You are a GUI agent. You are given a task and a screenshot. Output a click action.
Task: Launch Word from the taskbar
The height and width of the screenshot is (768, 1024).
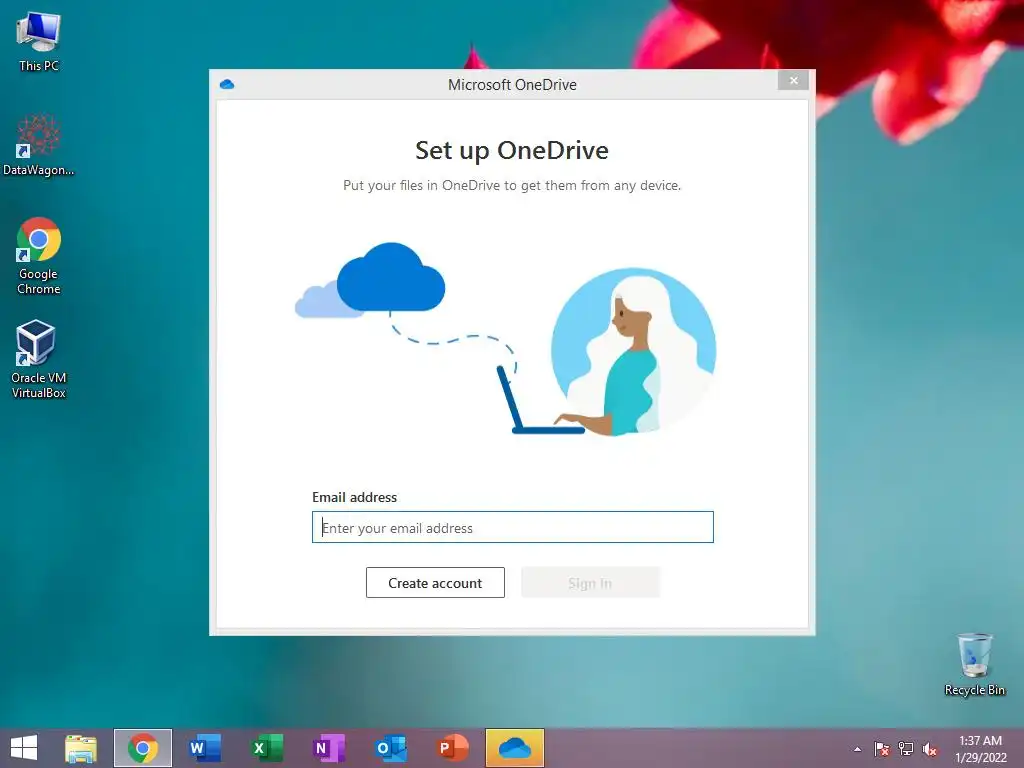204,748
